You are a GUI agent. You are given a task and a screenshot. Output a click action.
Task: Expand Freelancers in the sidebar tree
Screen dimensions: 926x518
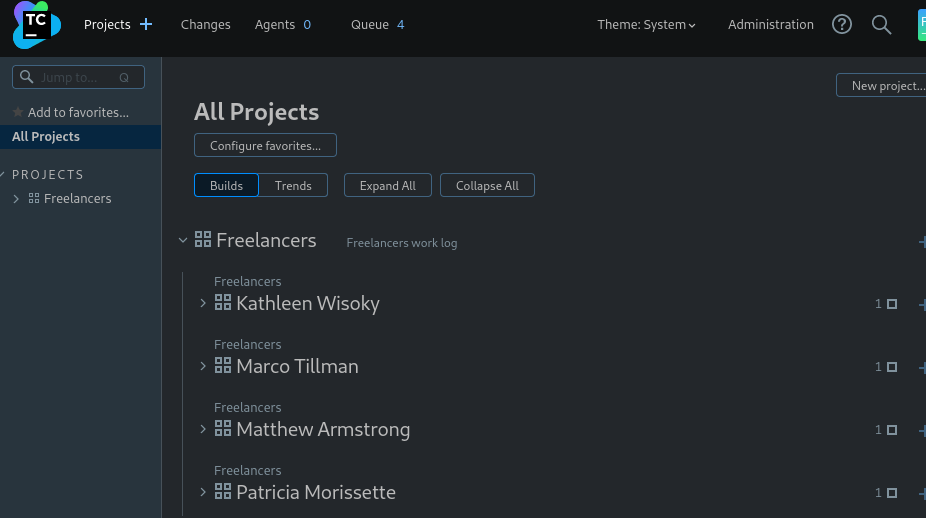pos(16,199)
